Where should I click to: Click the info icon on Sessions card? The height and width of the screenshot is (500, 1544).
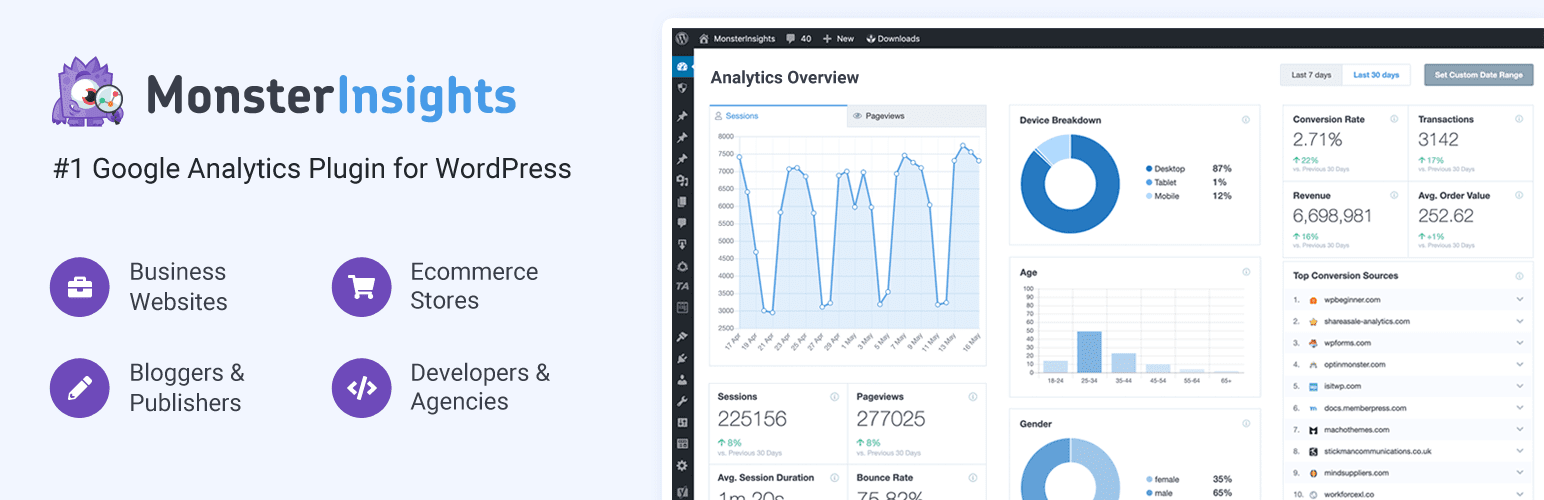point(834,397)
